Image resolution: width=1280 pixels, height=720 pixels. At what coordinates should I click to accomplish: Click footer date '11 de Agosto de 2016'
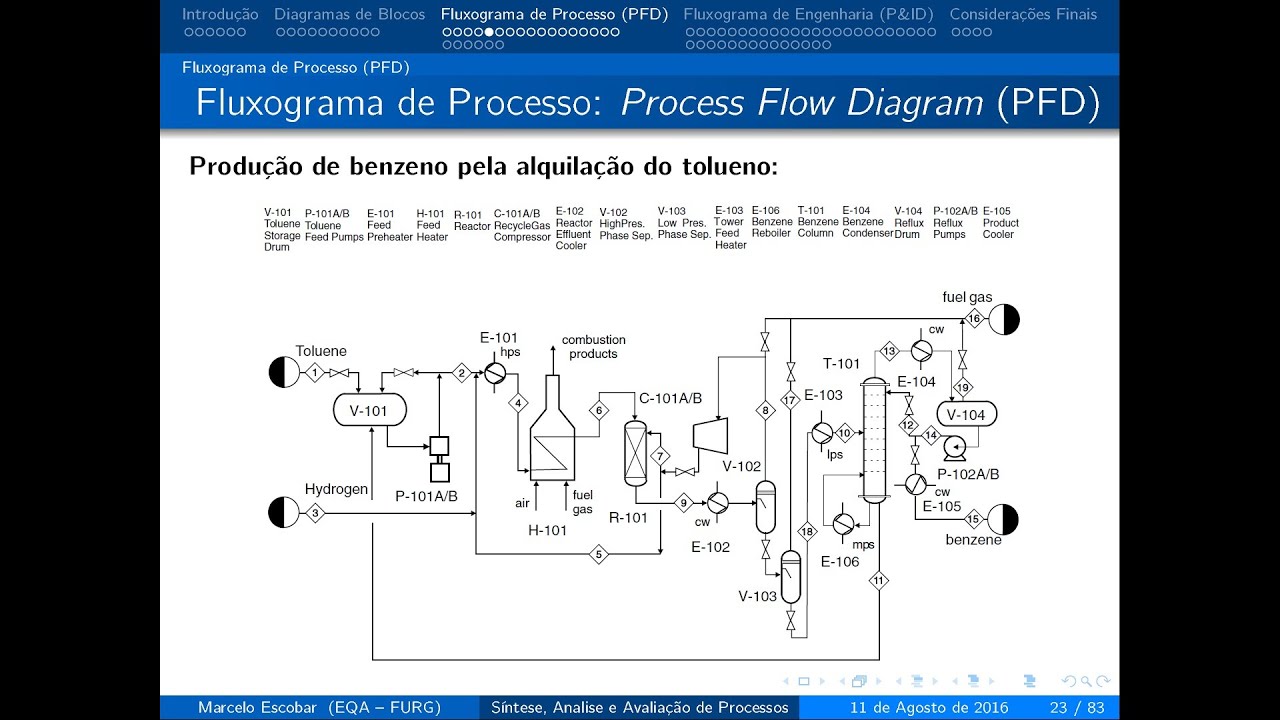(931, 707)
